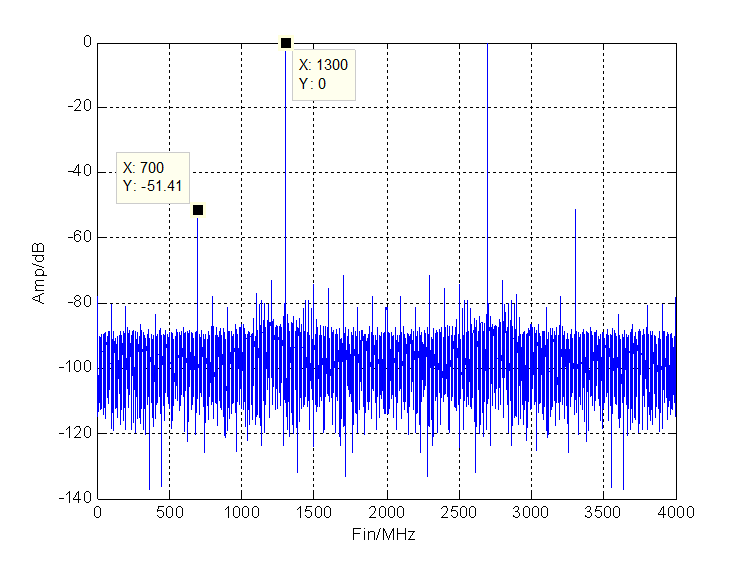Click the x-axis tick label 500
Viewport: 748px width, 561px height.
(x=170, y=512)
